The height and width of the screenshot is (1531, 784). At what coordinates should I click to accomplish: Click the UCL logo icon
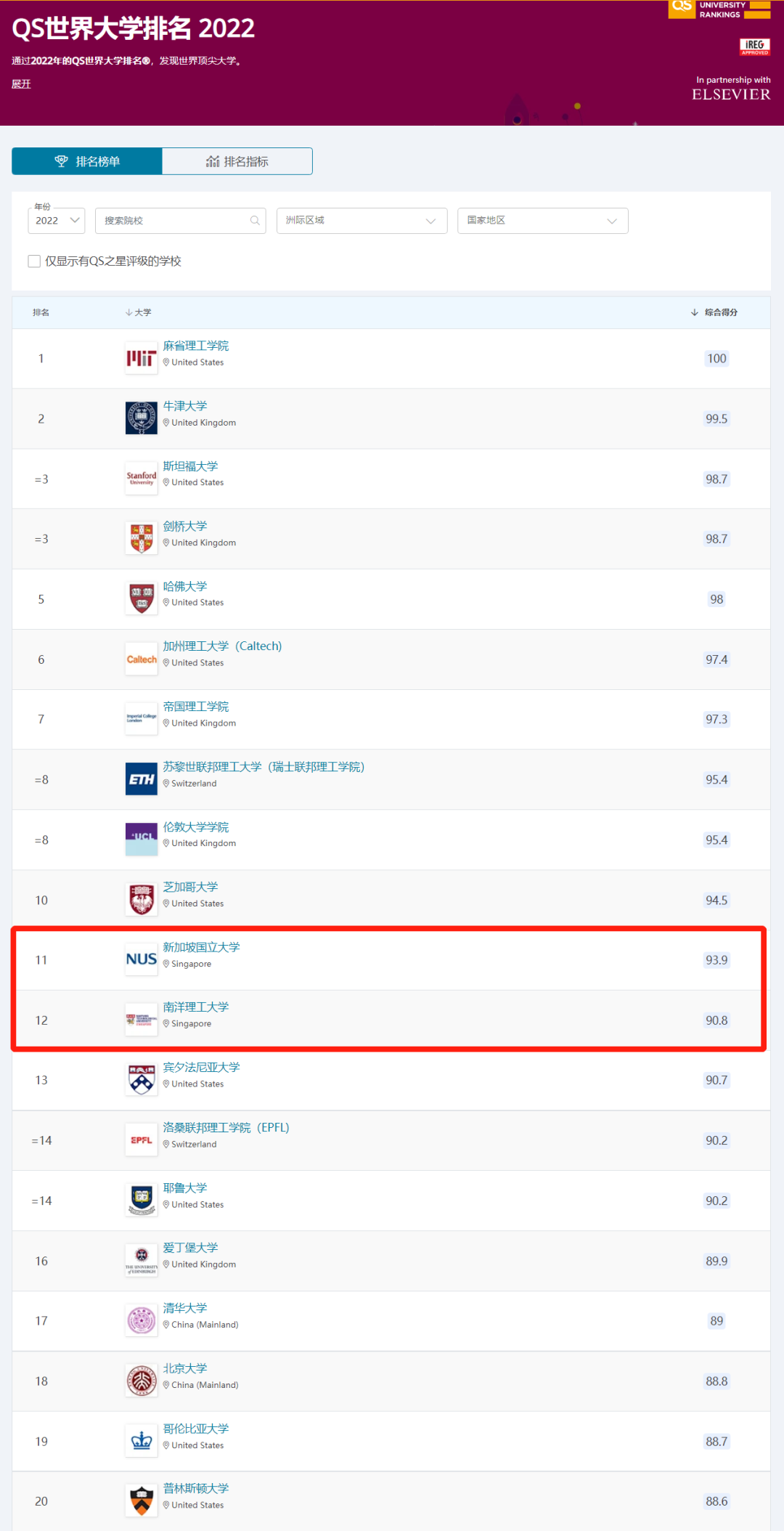pyautogui.click(x=142, y=839)
